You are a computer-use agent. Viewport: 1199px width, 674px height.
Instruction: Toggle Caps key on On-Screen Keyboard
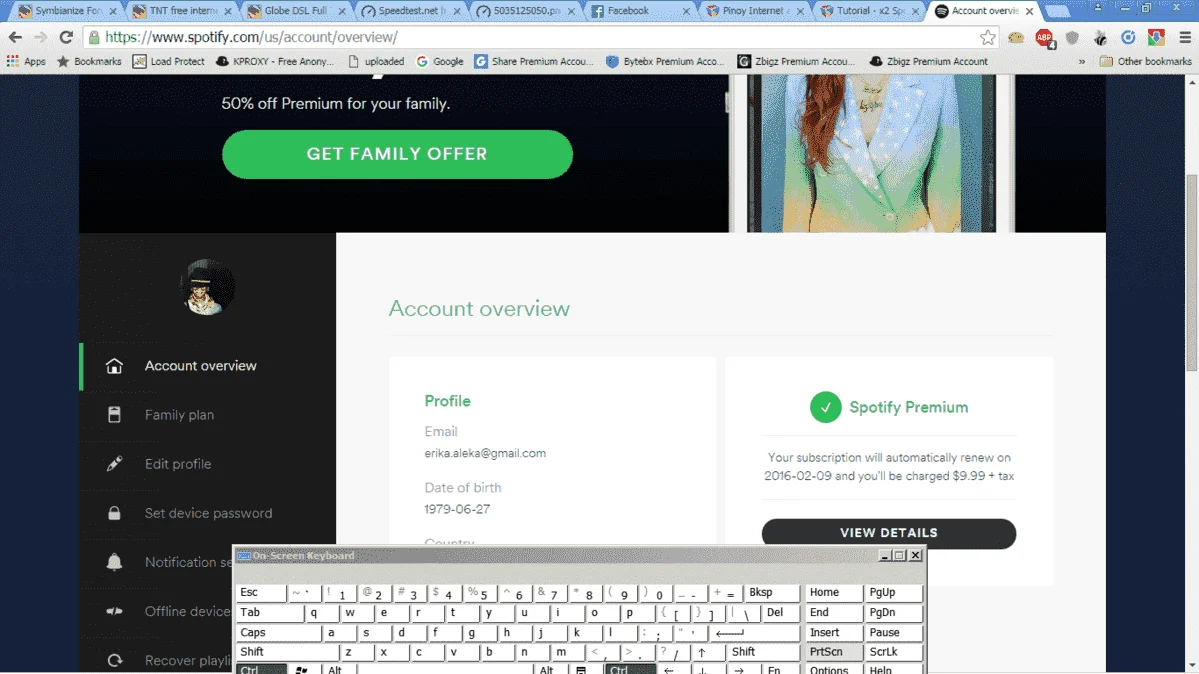point(278,633)
